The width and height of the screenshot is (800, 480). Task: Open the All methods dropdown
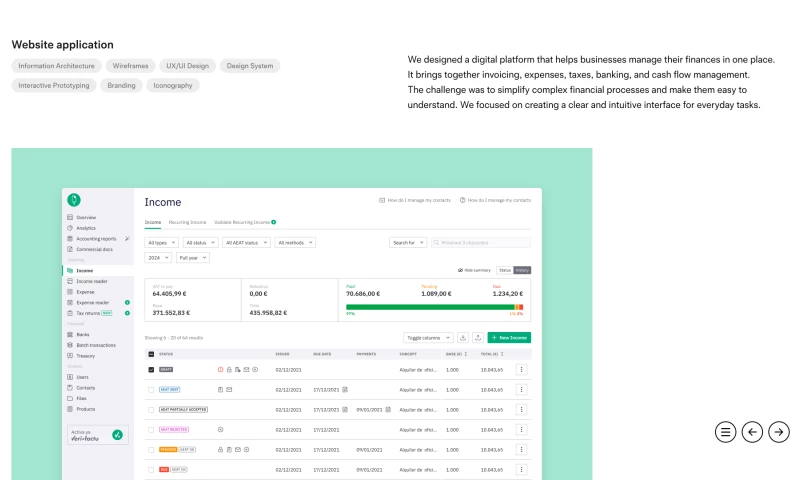click(295, 243)
